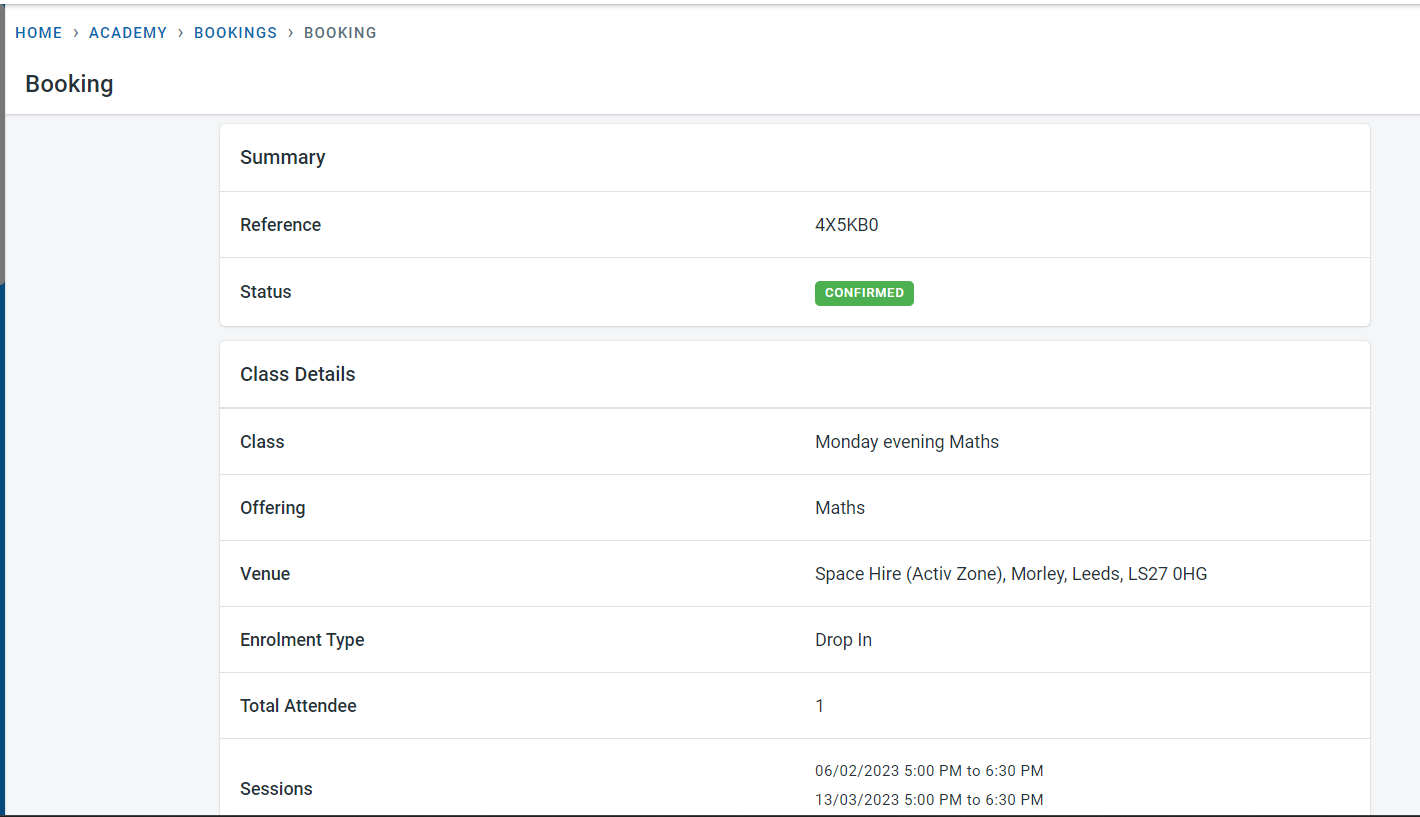Select the Monday evening Maths class name
This screenshot has height=817, width=1420.
(906, 442)
